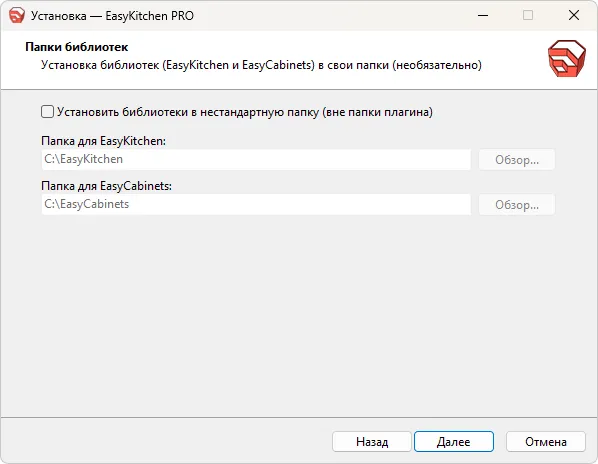Click the C:\EasyKitchen folder path field
The width and height of the screenshot is (598, 464).
[256, 159]
